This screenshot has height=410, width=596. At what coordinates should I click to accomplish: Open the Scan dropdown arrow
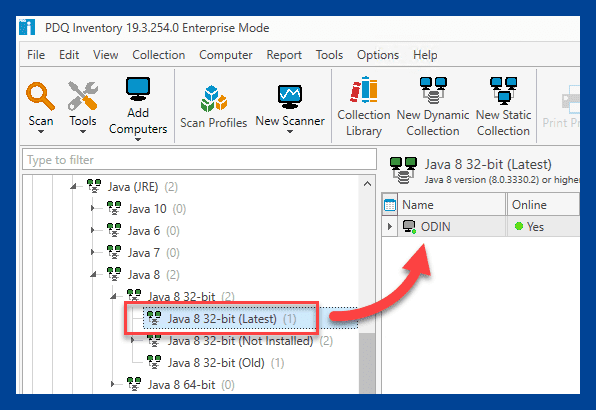[41, 132]
